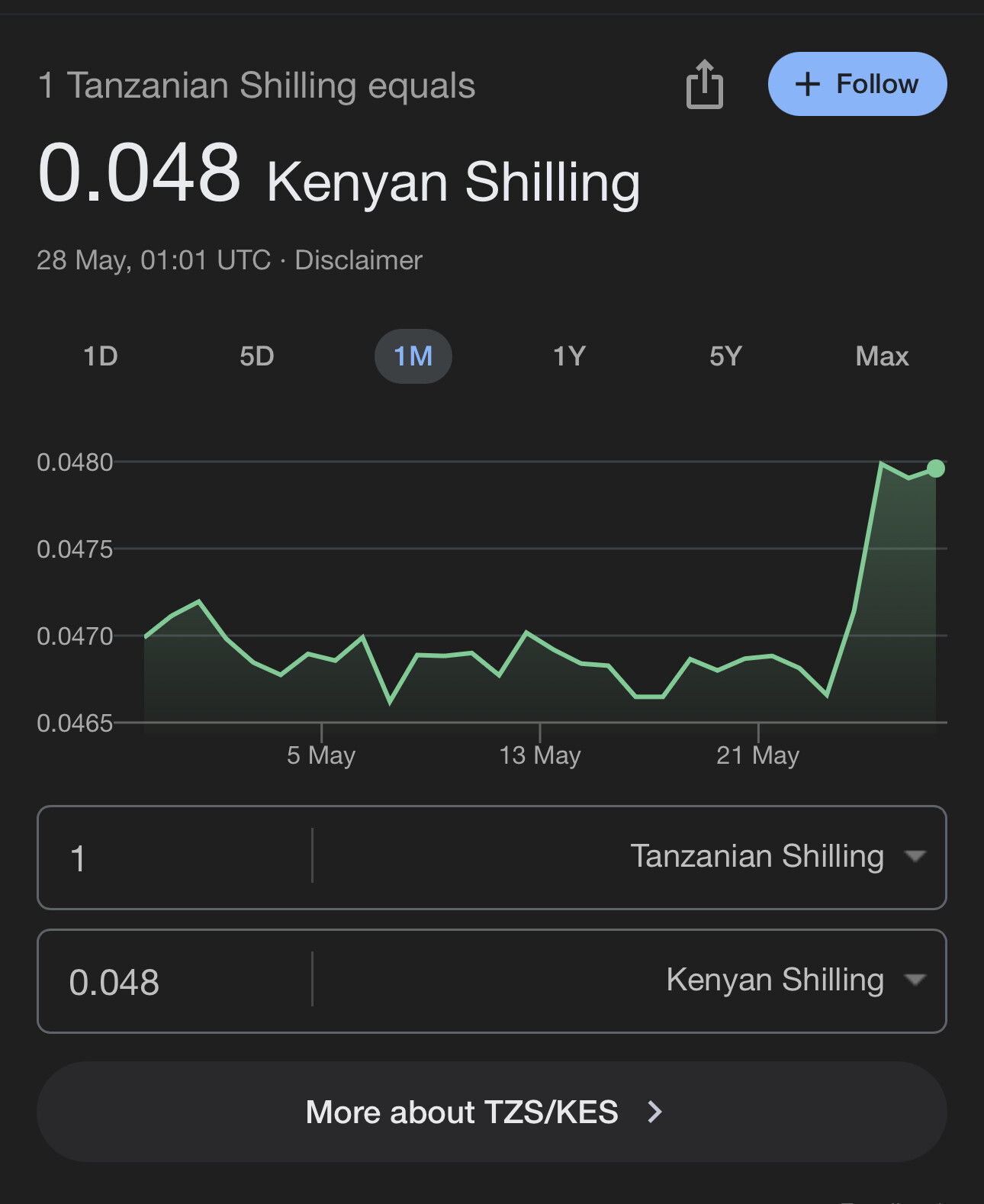The image size is (984, 1204).
Task: Select the 1M time range
Action: tap(413, 356)
